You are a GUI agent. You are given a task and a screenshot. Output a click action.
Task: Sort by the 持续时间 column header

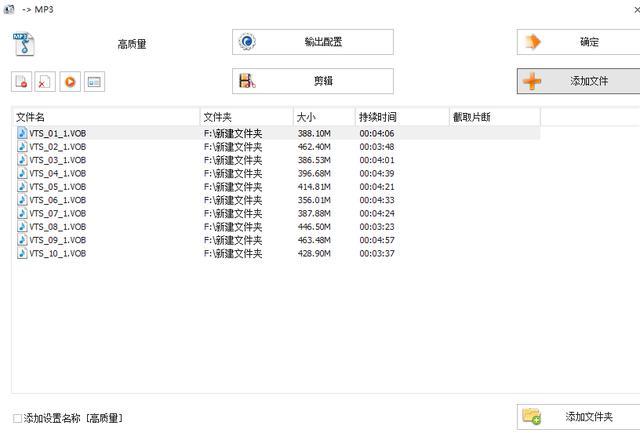point(402,117)
